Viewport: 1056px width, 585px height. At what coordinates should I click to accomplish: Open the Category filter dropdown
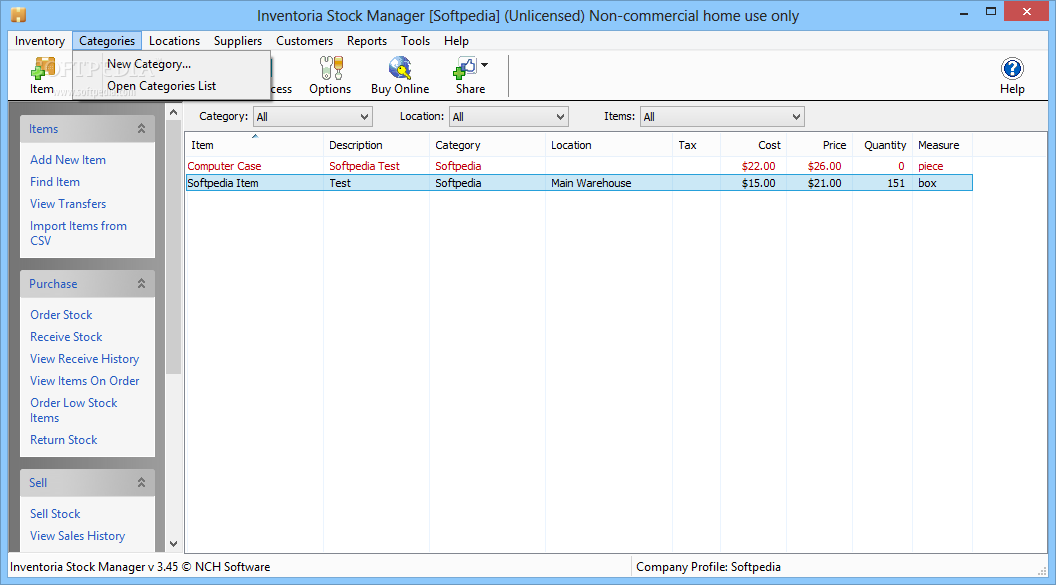[x=312, y=116]
